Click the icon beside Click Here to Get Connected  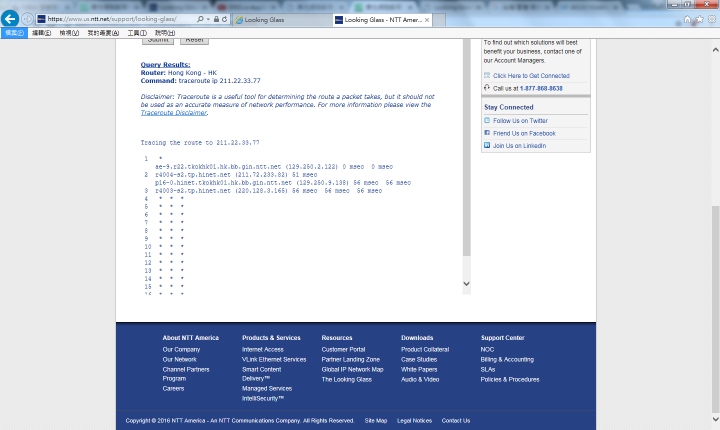point(487,75)
